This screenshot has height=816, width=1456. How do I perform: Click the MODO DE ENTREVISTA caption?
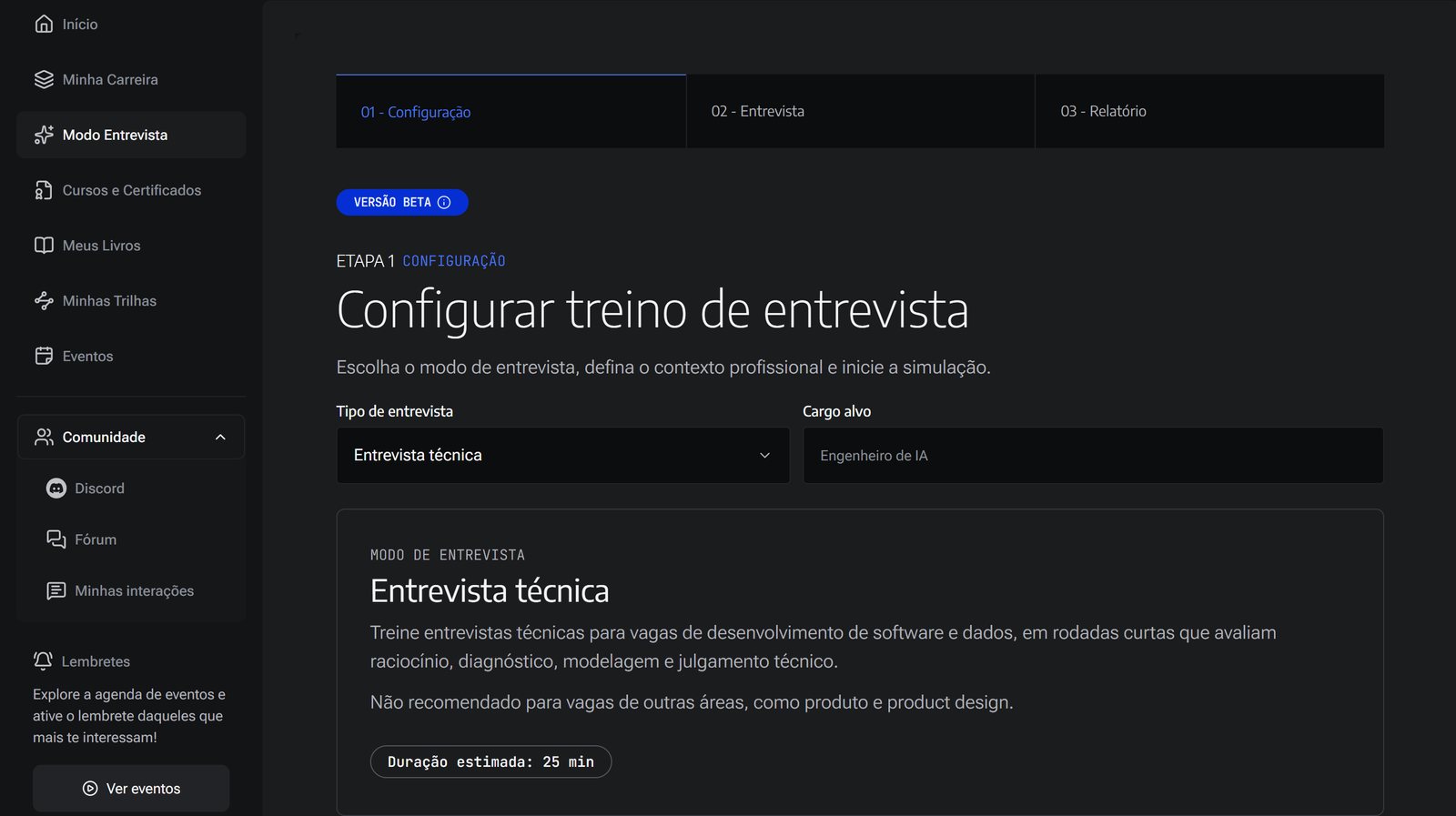tap(448, 555)
